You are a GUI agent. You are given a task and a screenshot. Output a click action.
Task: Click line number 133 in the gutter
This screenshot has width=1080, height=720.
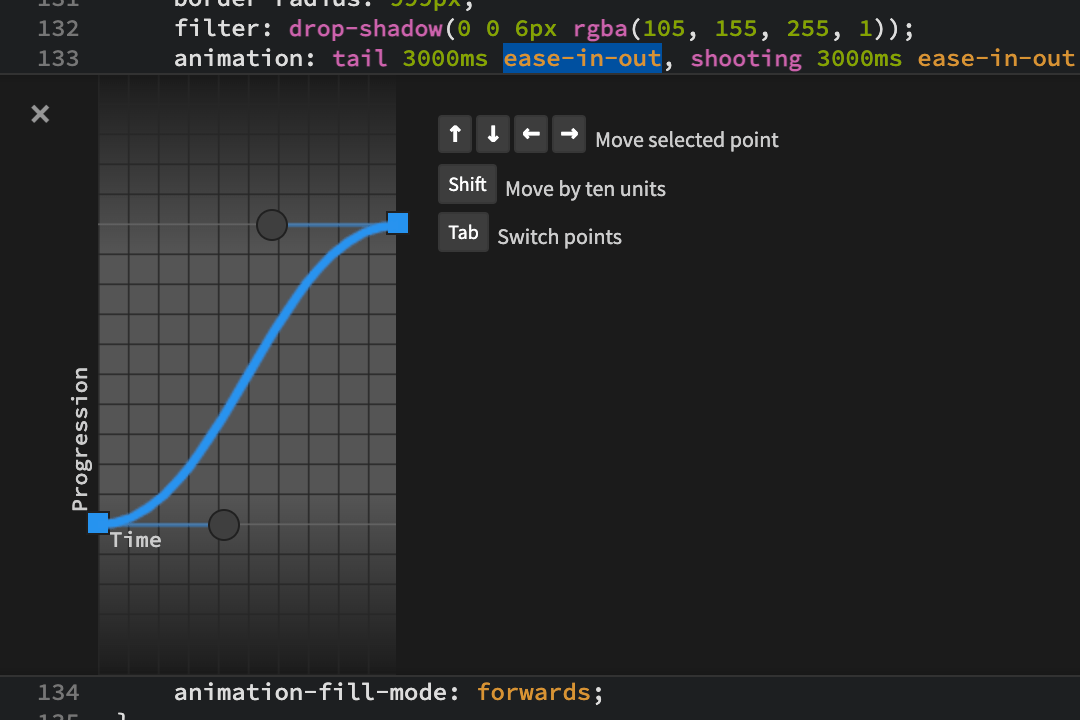58,59
